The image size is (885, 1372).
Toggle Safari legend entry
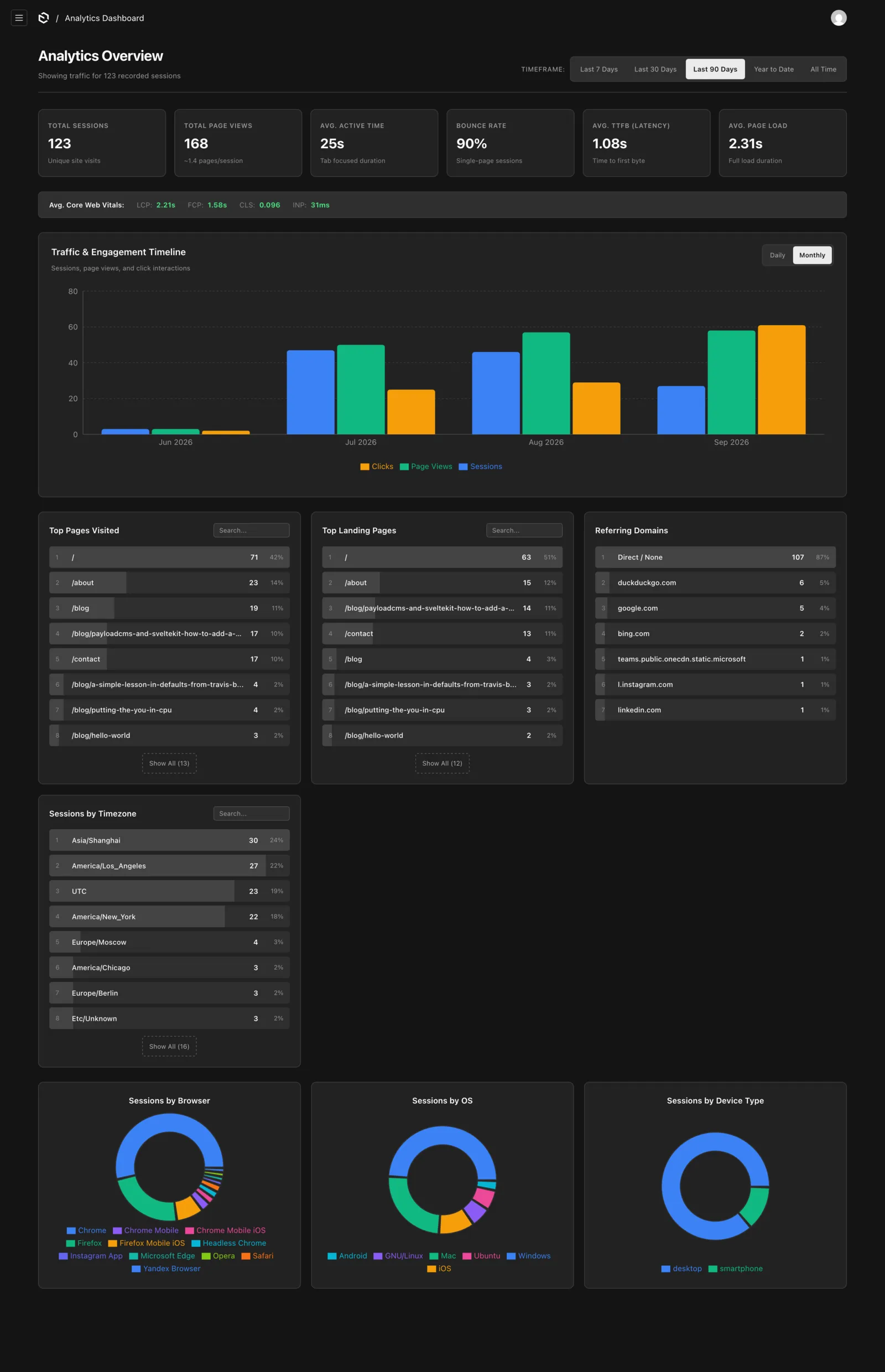tap(257, 1255)
